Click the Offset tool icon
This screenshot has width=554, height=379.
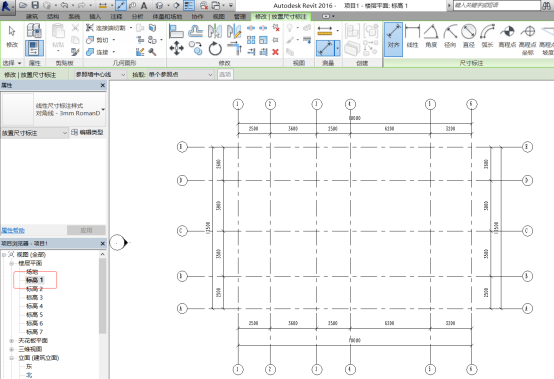(x=195, y=31)
